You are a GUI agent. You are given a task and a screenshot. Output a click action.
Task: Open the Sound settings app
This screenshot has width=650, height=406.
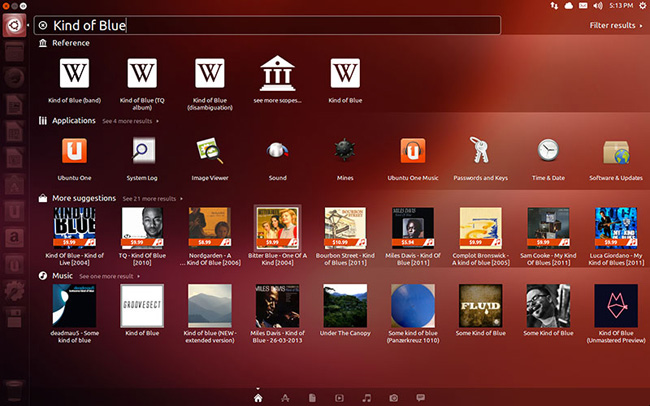click(277, 151)
